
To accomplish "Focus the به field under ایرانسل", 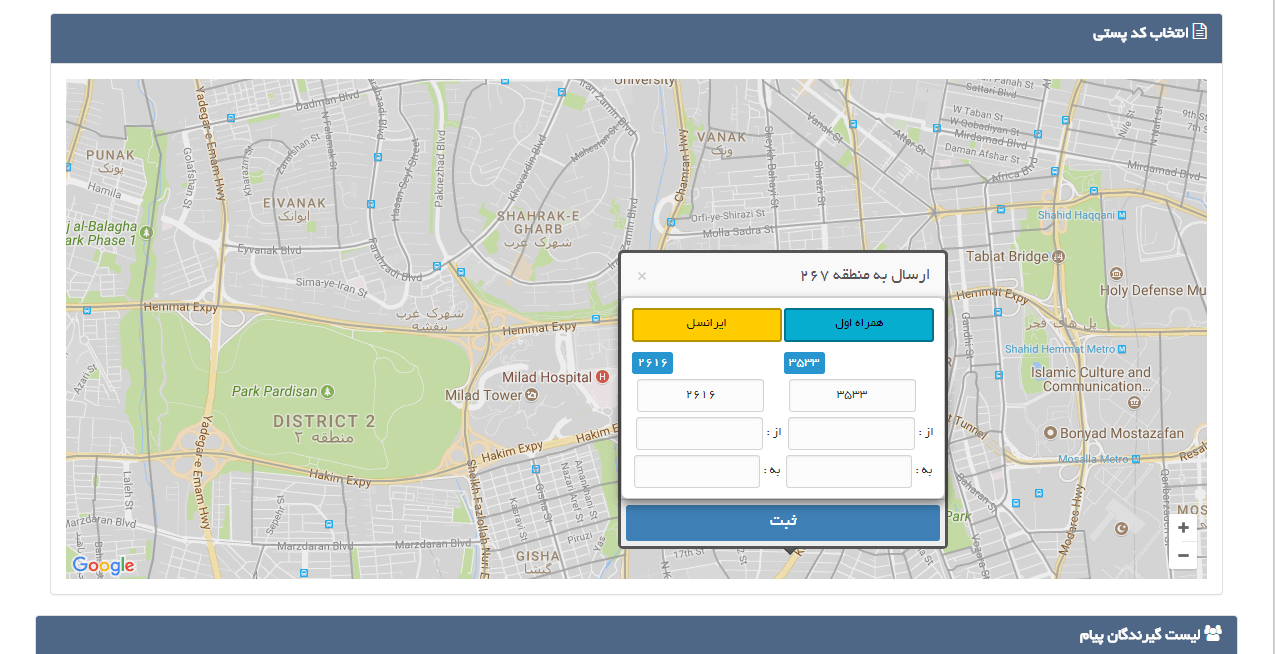I will pos(697,472).
